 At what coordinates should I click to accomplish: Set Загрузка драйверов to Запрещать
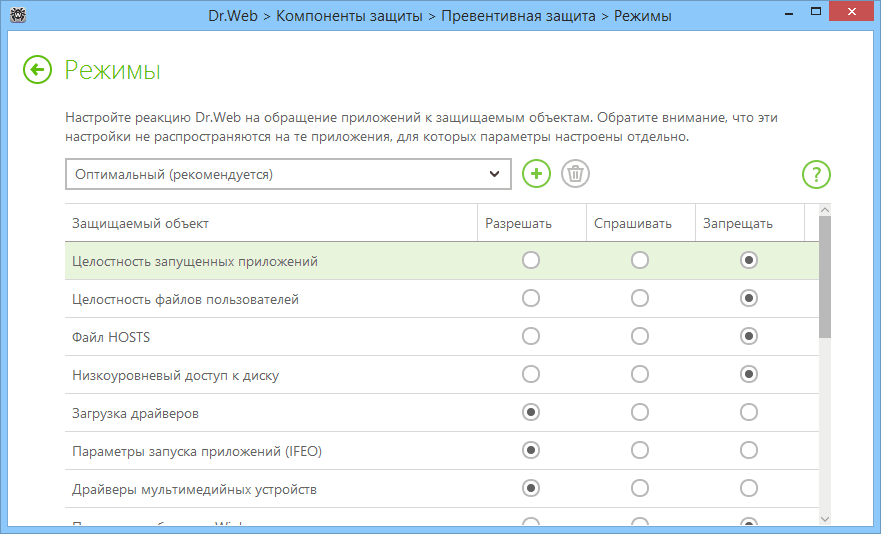[749, 412]
